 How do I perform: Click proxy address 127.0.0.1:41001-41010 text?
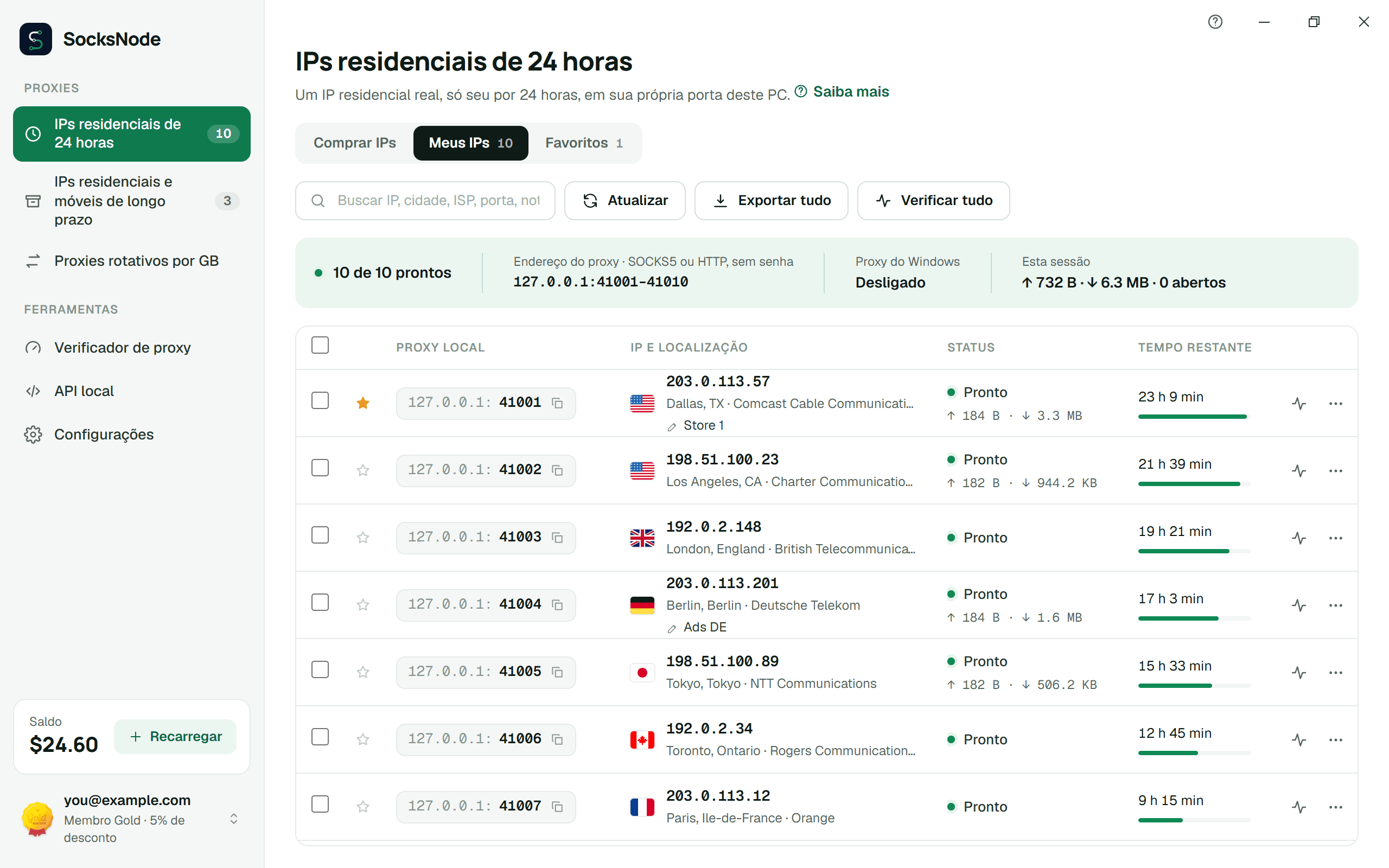601,282
